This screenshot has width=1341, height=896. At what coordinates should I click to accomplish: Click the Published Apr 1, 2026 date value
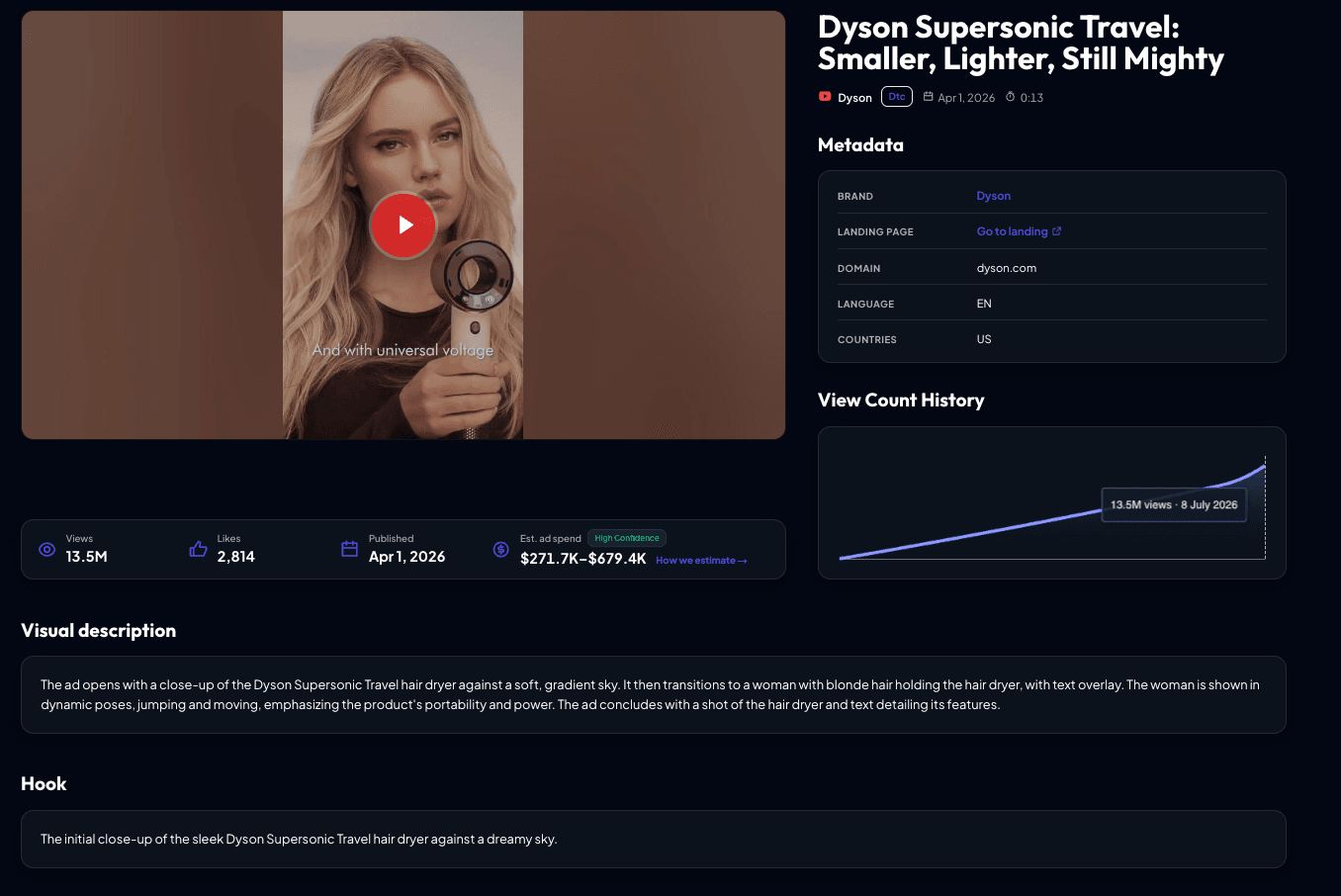tap(406, 557)
